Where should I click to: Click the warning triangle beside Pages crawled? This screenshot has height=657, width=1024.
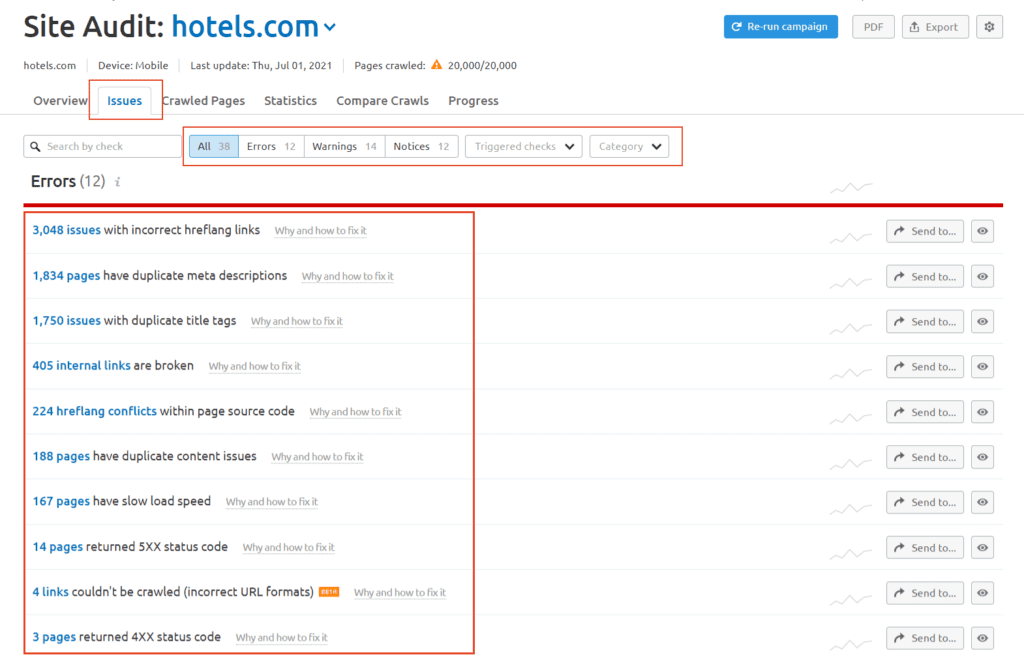436,65
